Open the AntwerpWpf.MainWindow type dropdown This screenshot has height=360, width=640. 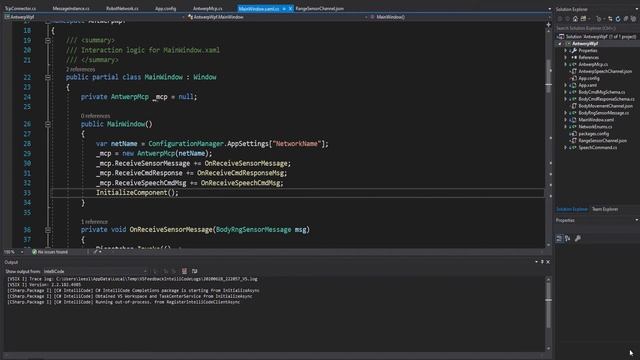278,17
